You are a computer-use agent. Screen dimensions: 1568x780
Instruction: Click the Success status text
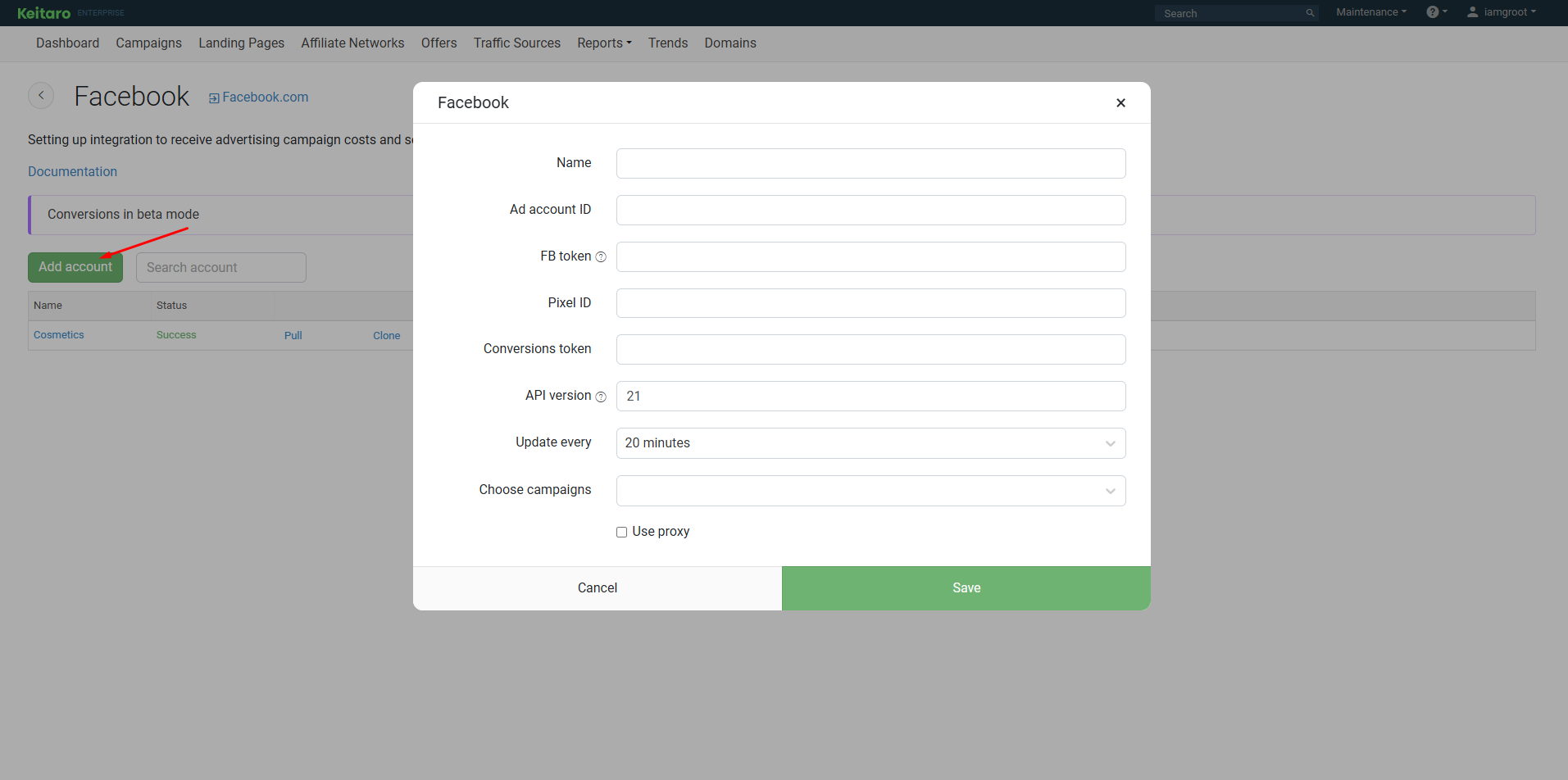176,335
